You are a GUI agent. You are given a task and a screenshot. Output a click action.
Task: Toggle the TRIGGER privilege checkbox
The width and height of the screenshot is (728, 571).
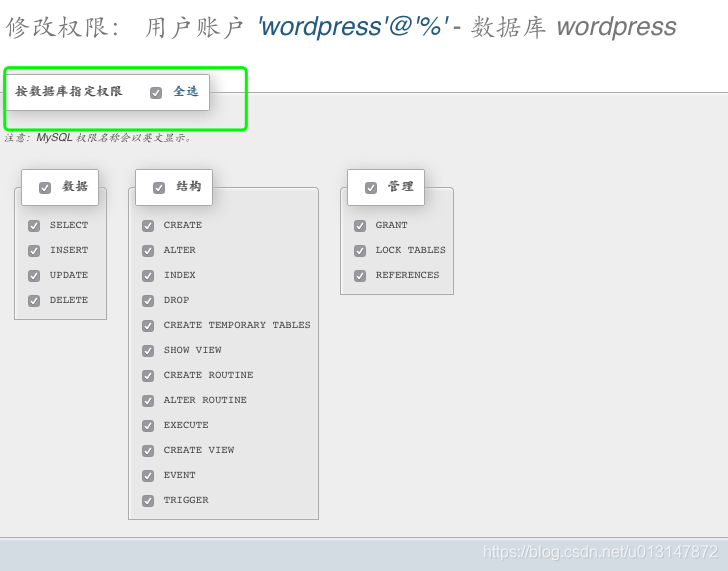[148, 501]
